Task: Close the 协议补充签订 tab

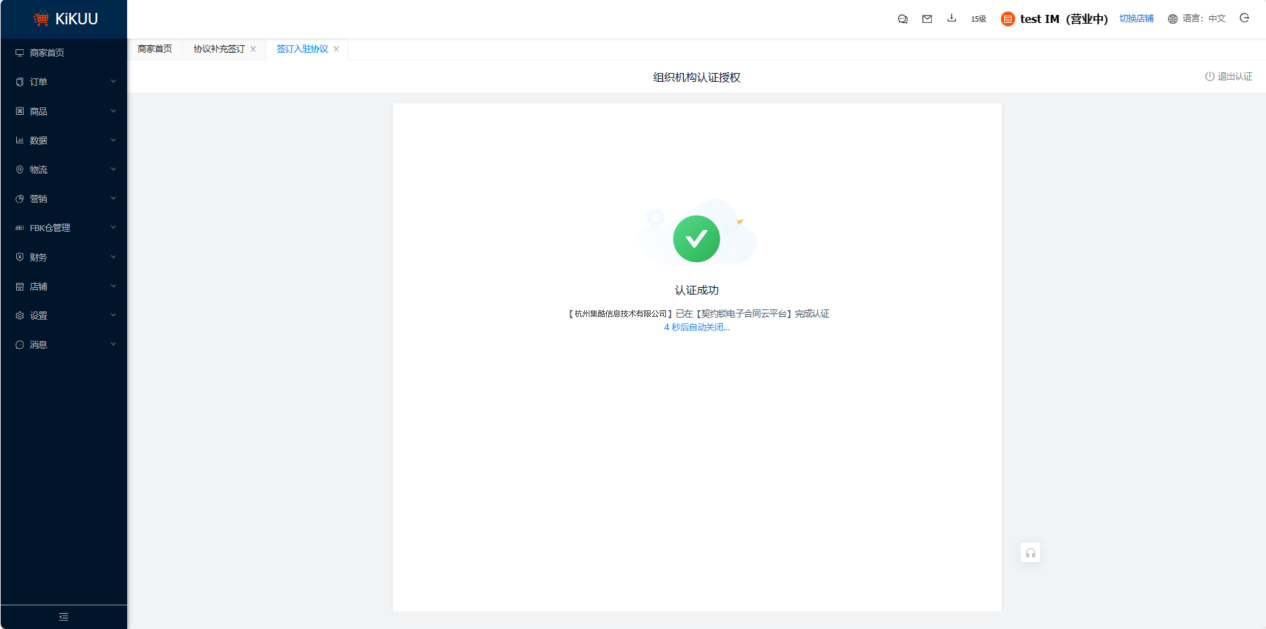Action: click(253, 49)
